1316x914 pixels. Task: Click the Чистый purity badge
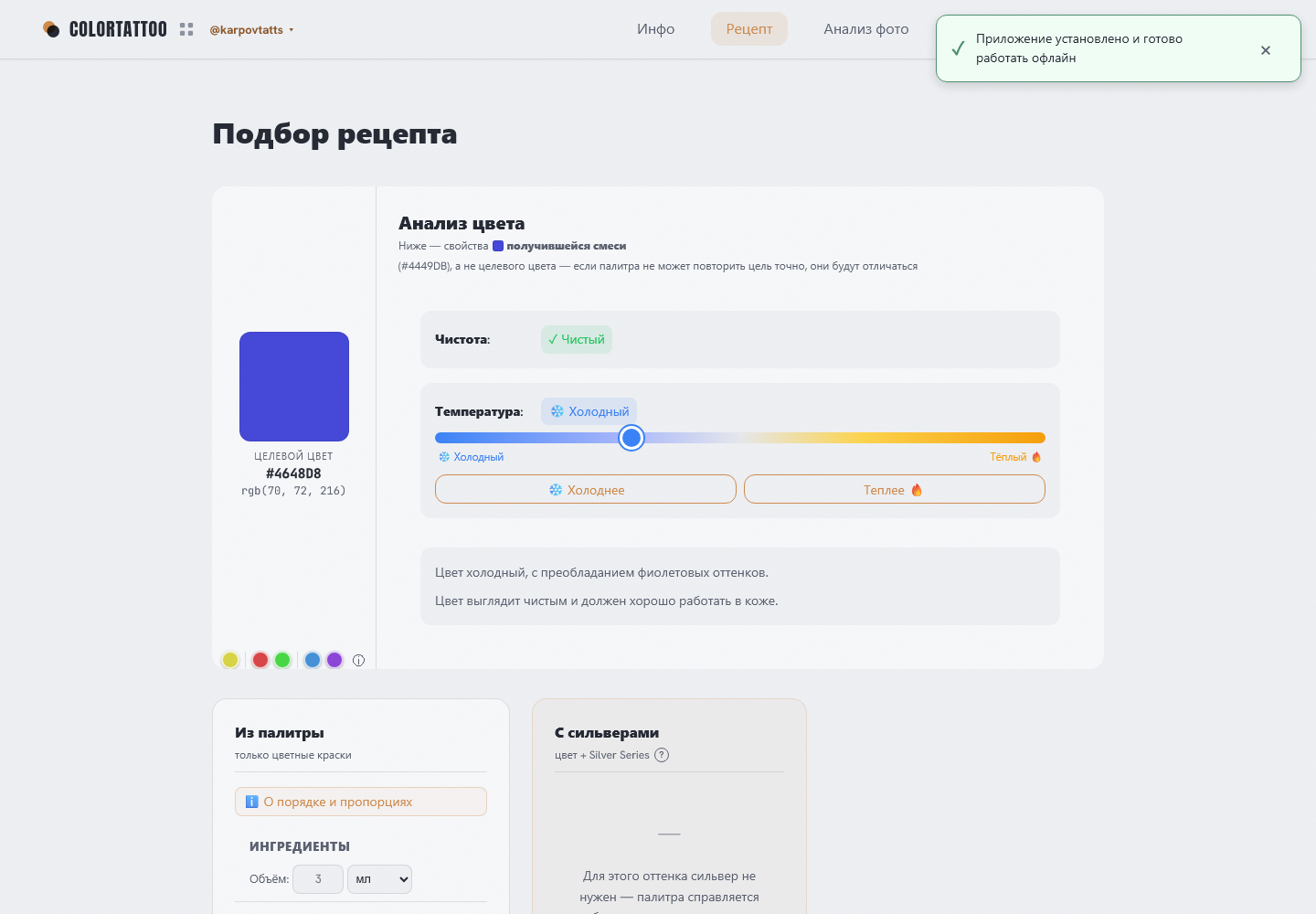pos(577,339)
